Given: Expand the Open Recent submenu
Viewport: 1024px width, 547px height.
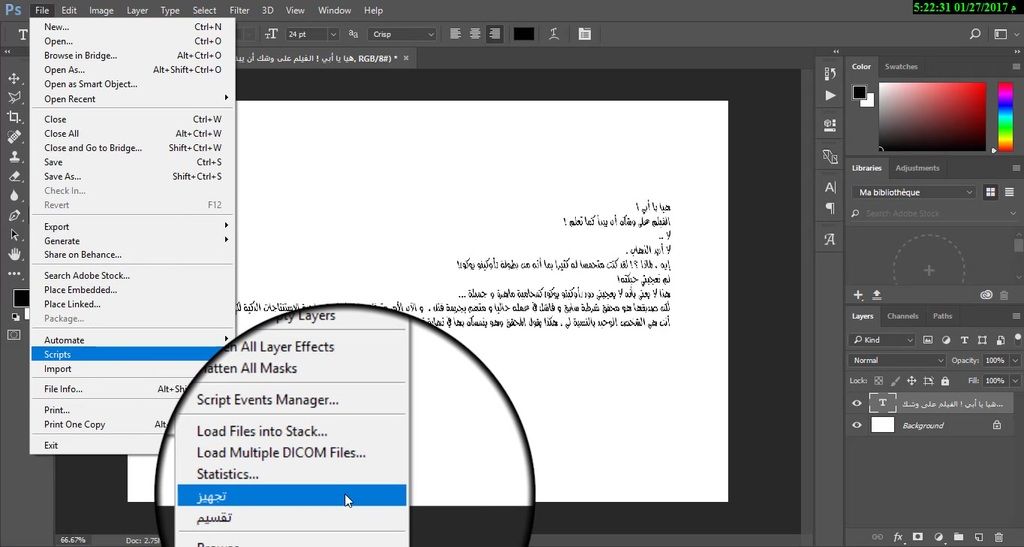Looking at the screenshot, I should coord(133,99).
